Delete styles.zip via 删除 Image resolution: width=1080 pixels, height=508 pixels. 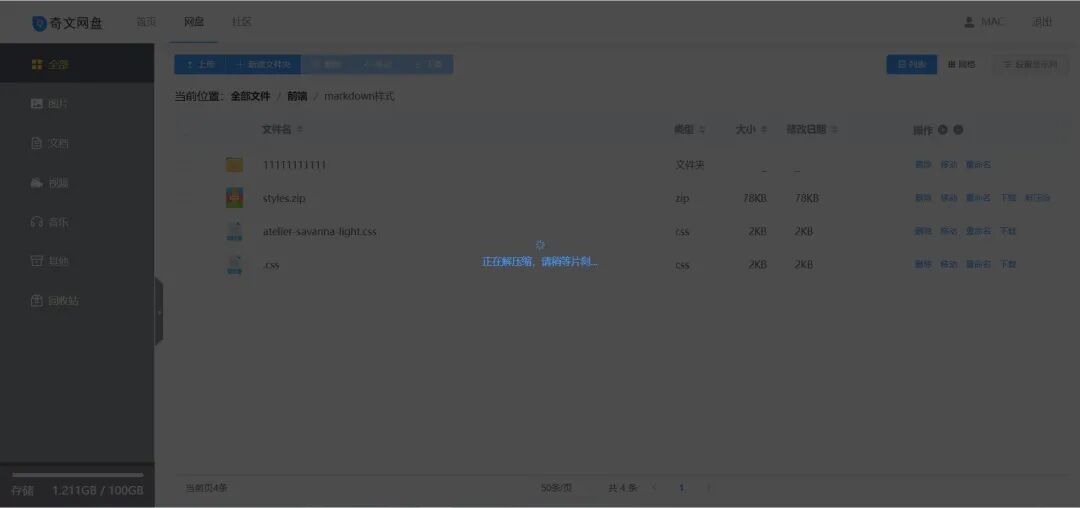click(923, 198)
